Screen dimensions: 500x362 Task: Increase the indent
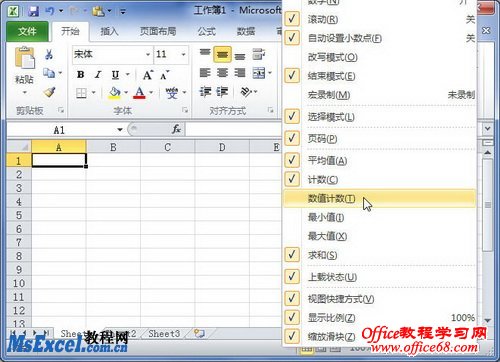222,92
